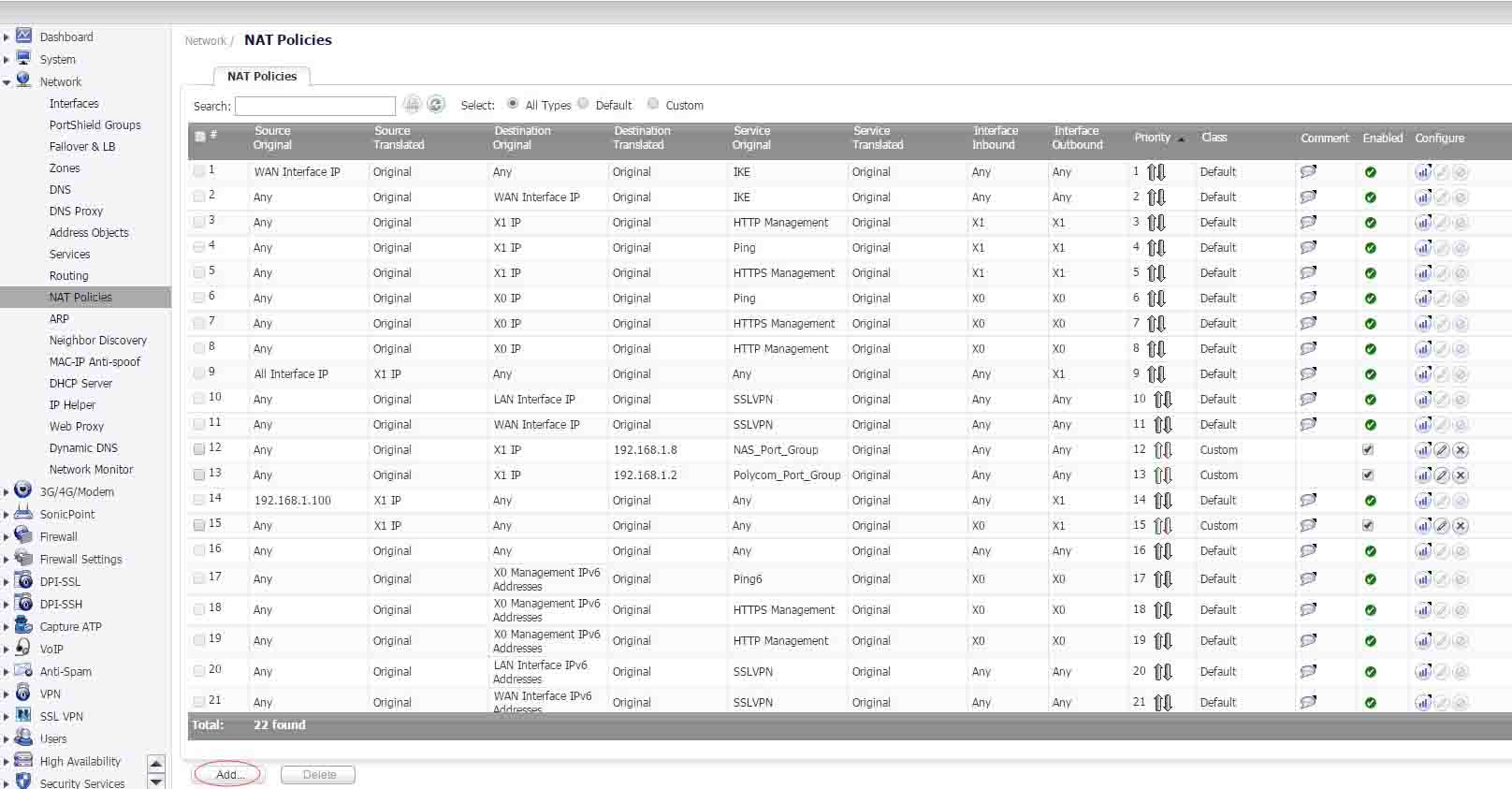Uncheck Enabled checkbox for policy 15

point(1368,525)
